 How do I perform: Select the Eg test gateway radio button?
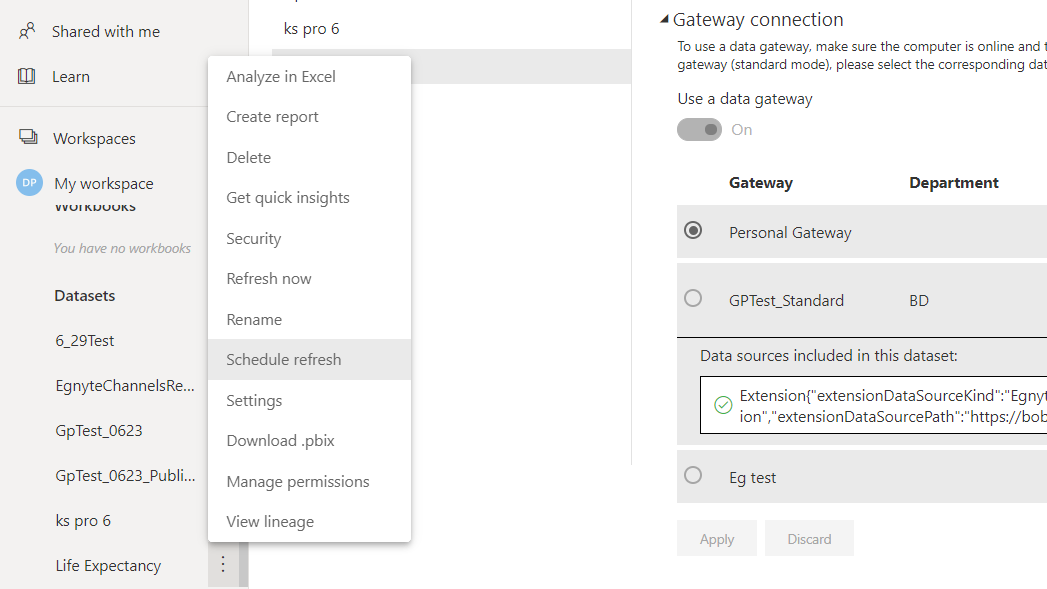(693, 475)
